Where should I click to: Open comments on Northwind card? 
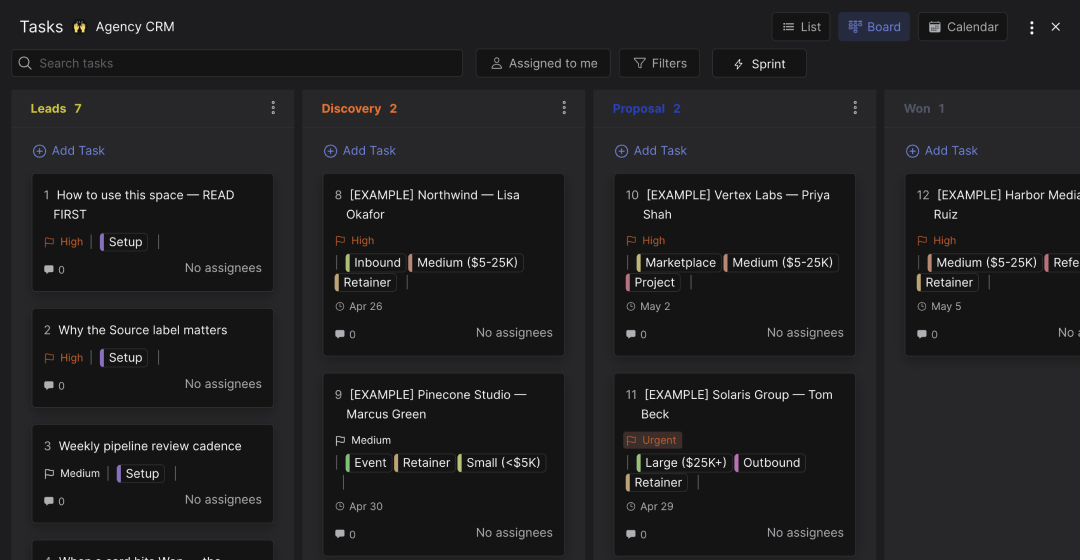click(345, 335)
